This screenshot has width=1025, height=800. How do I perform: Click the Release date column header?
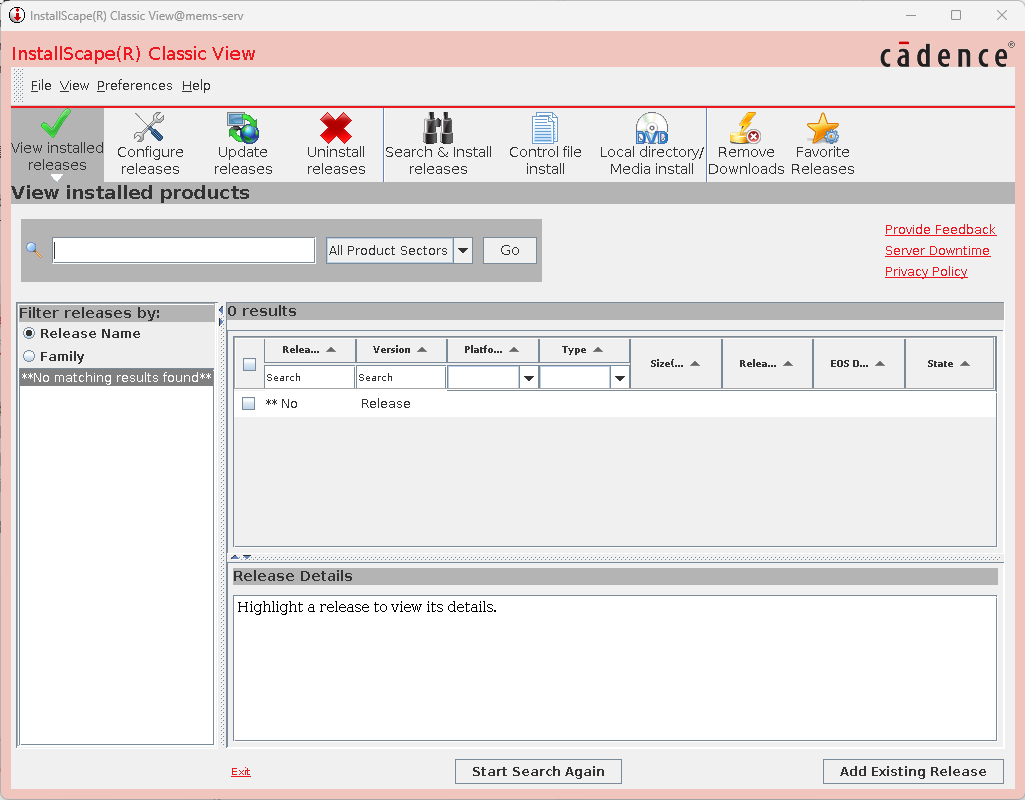(x=767, y=363)
